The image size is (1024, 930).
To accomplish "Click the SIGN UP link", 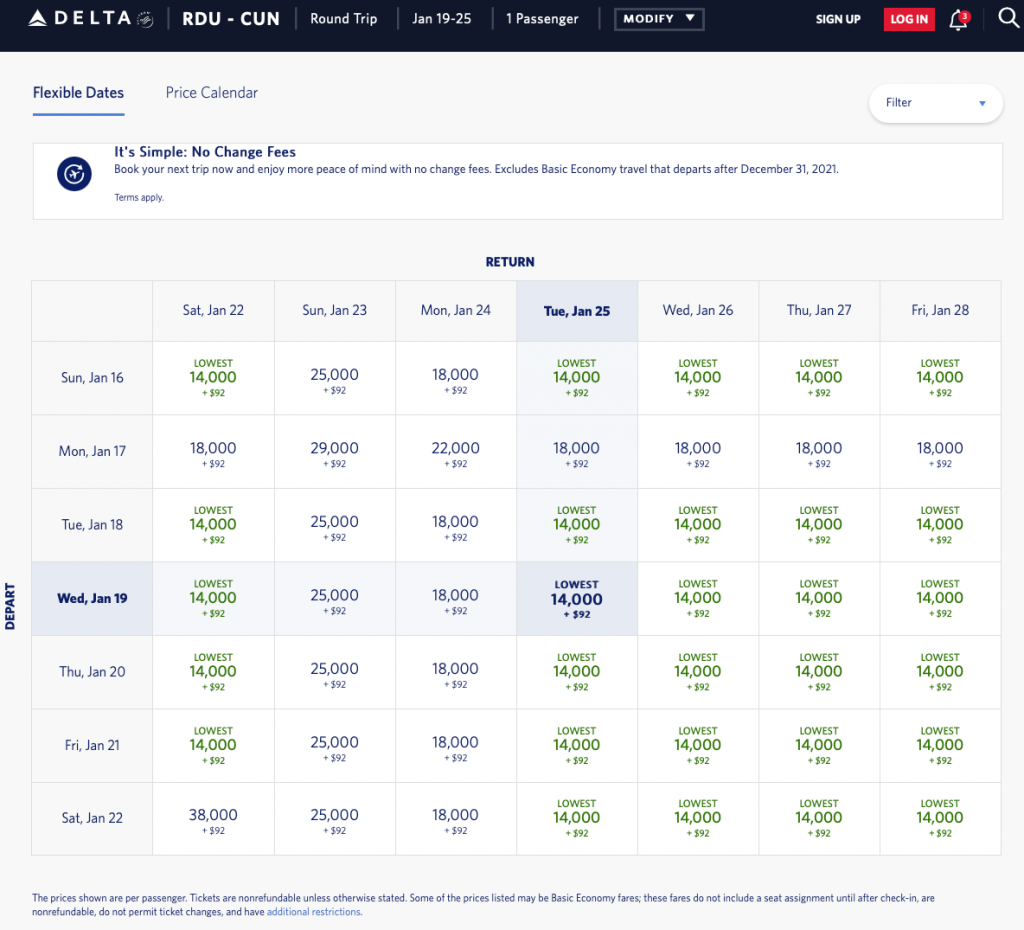I will click(x=837, y=20).
